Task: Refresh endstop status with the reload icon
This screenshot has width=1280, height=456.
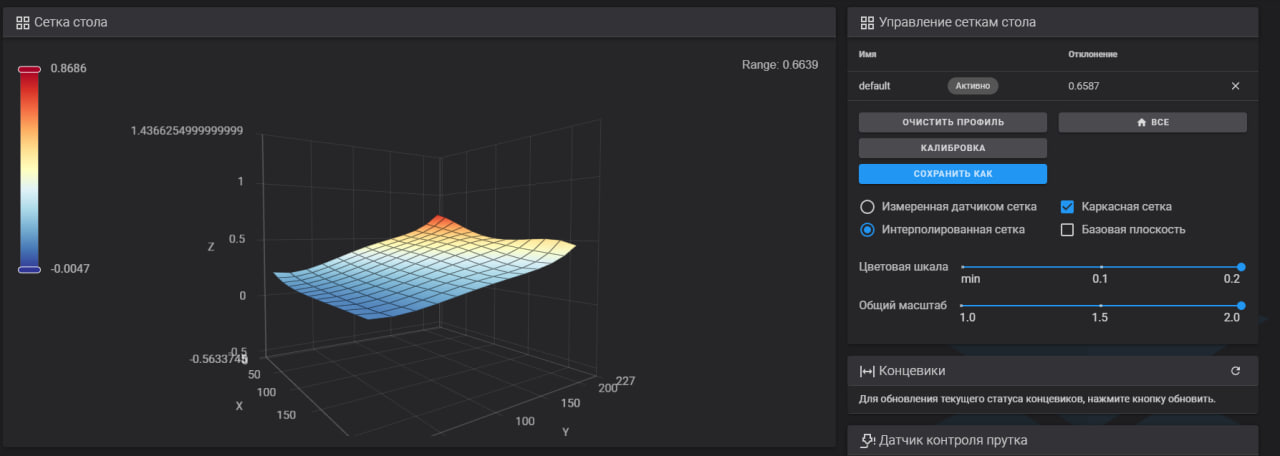Action: (1235, 371)
